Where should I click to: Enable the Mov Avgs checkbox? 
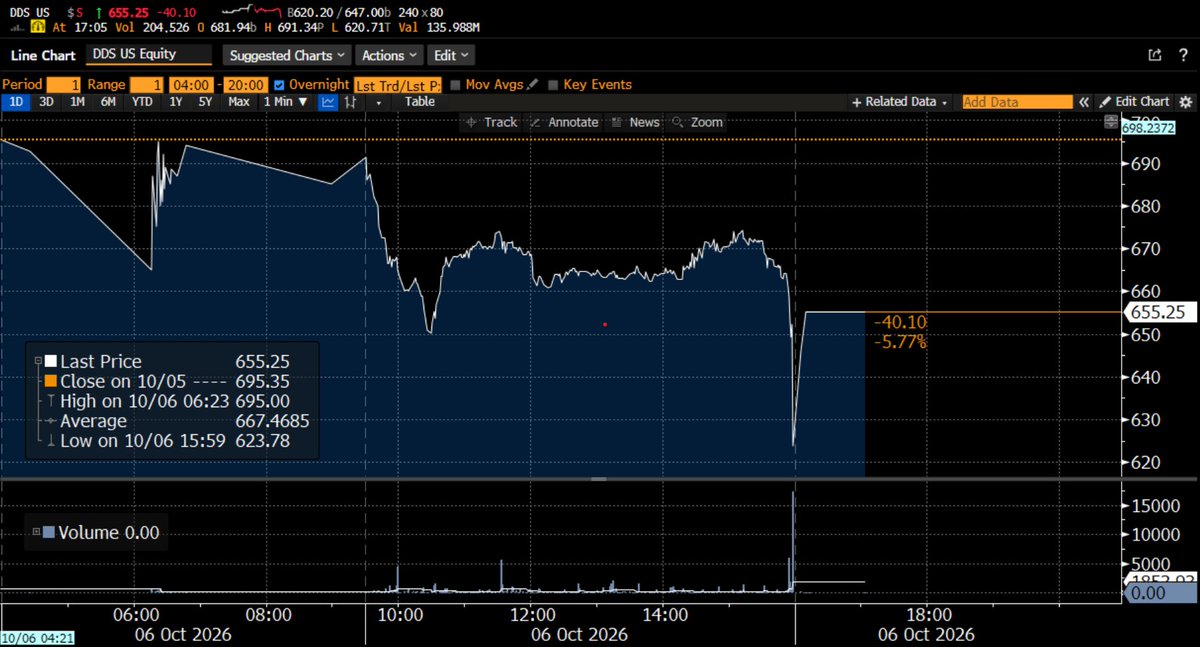(x=456, y=85)
